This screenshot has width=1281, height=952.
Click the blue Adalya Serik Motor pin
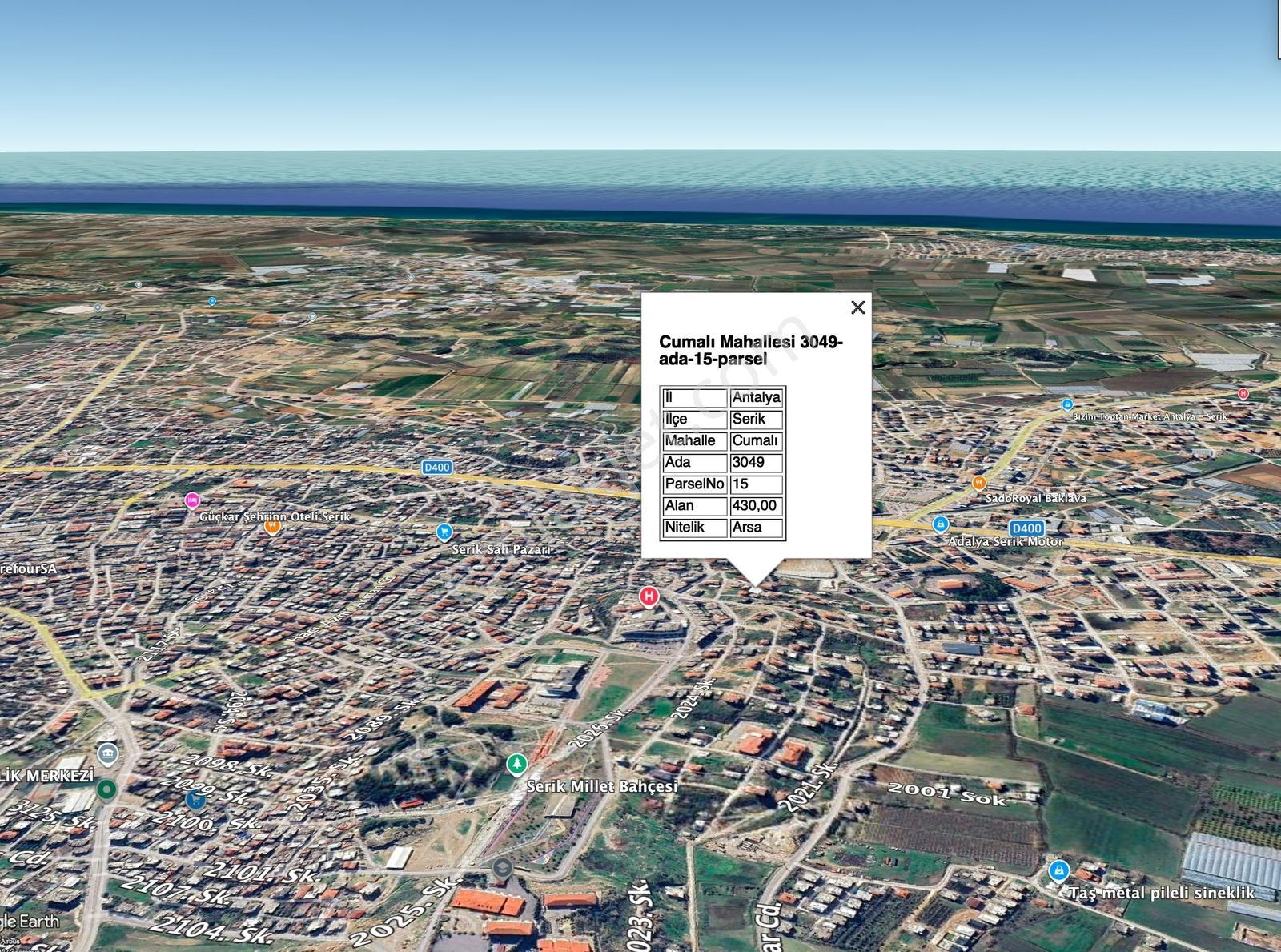click(x=941, y=524)
